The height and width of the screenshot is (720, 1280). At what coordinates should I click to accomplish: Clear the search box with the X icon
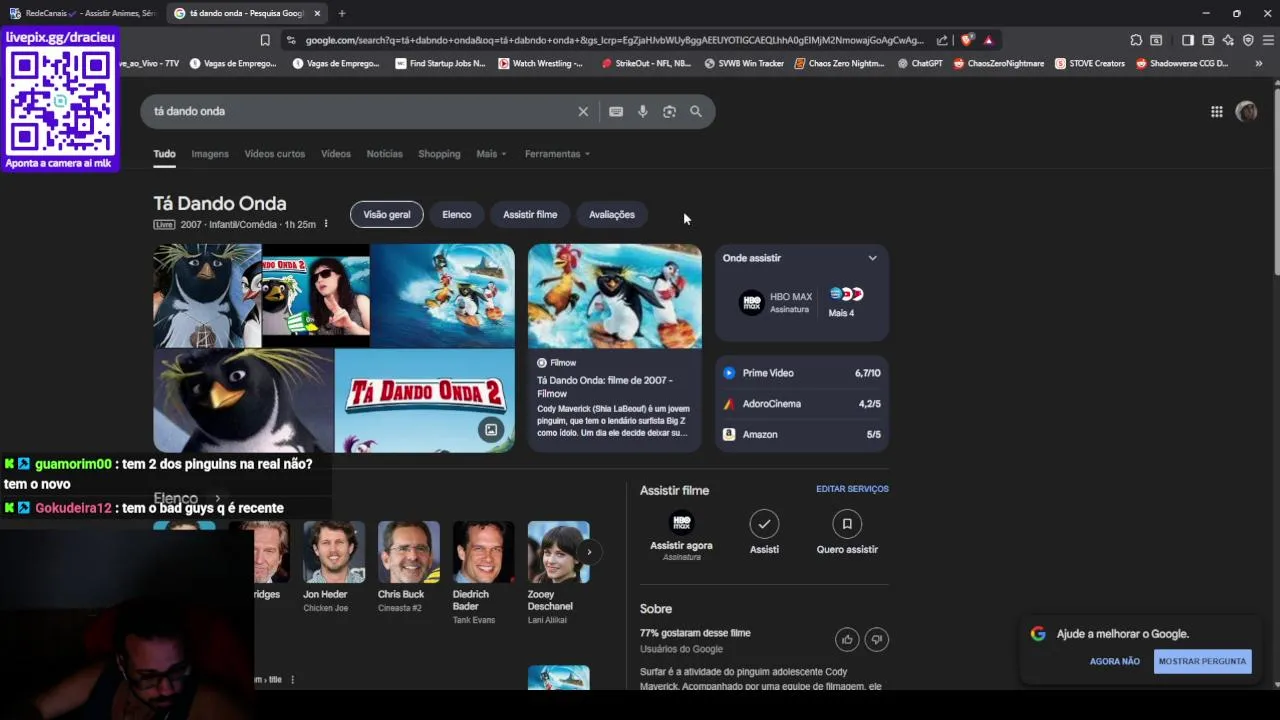[583, 112]
